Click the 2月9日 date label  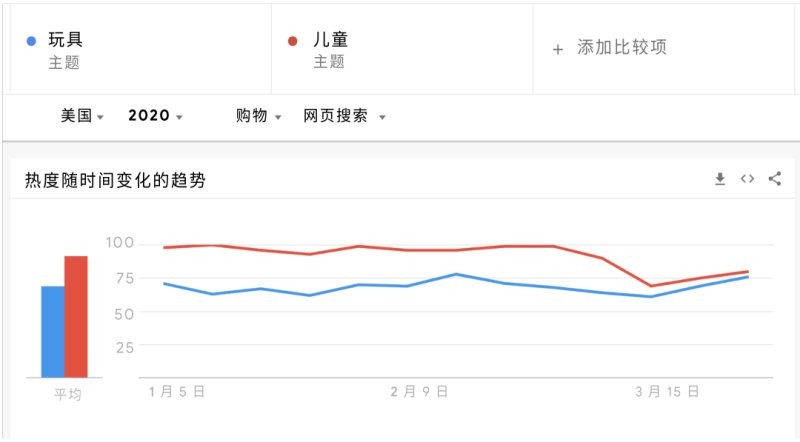point(419,392)
